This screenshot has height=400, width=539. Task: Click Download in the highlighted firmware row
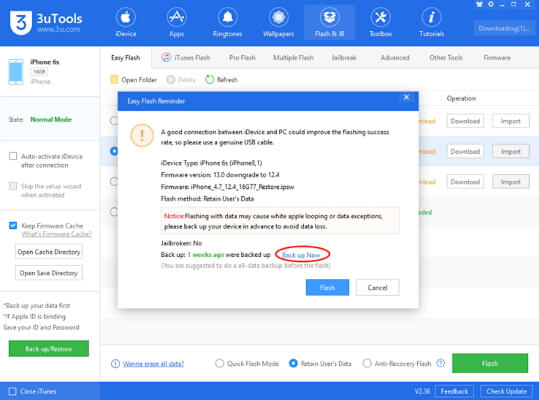click(x=465, y=151)
